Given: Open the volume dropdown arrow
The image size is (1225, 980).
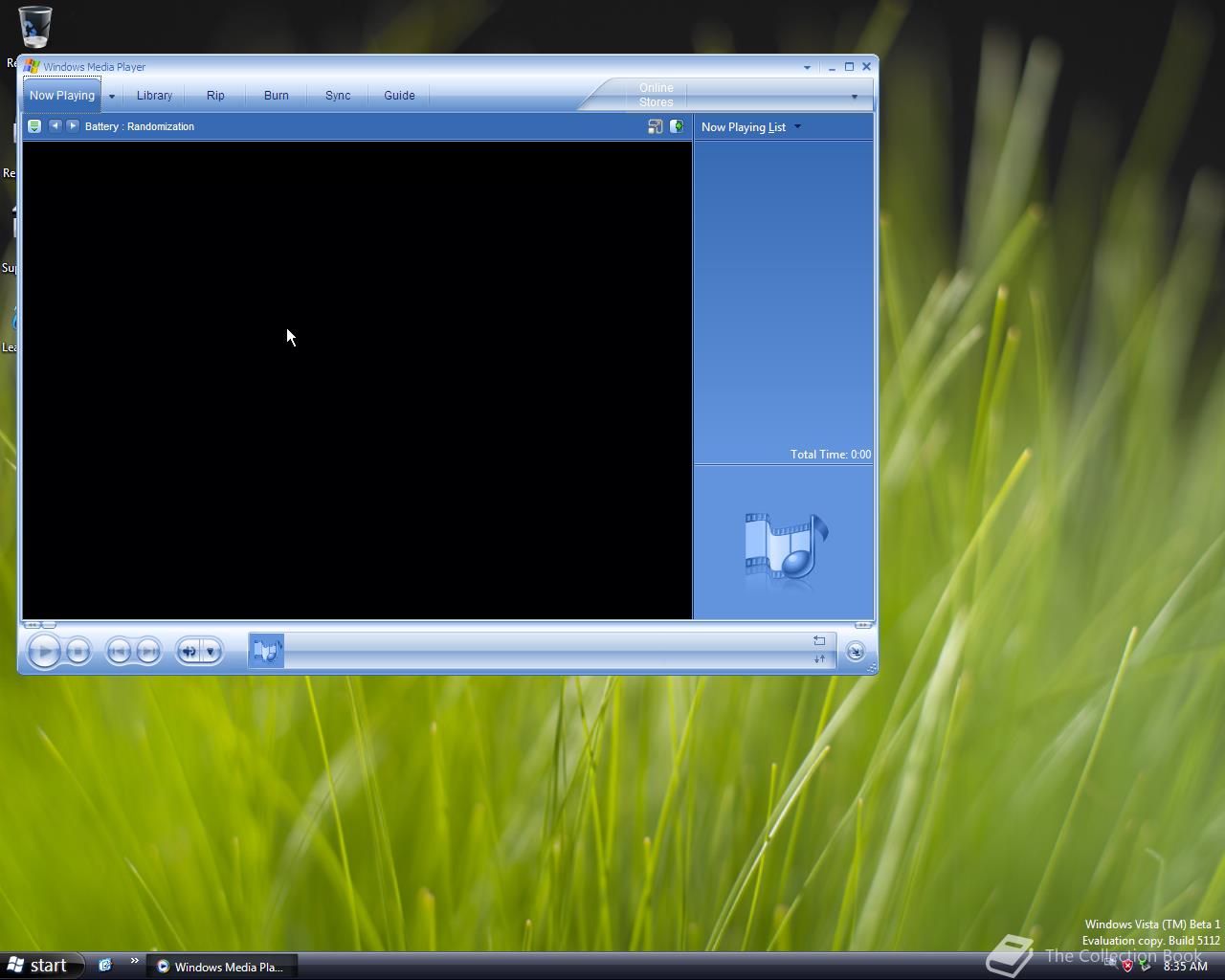Looking at the screenshot, I should 211,652.
